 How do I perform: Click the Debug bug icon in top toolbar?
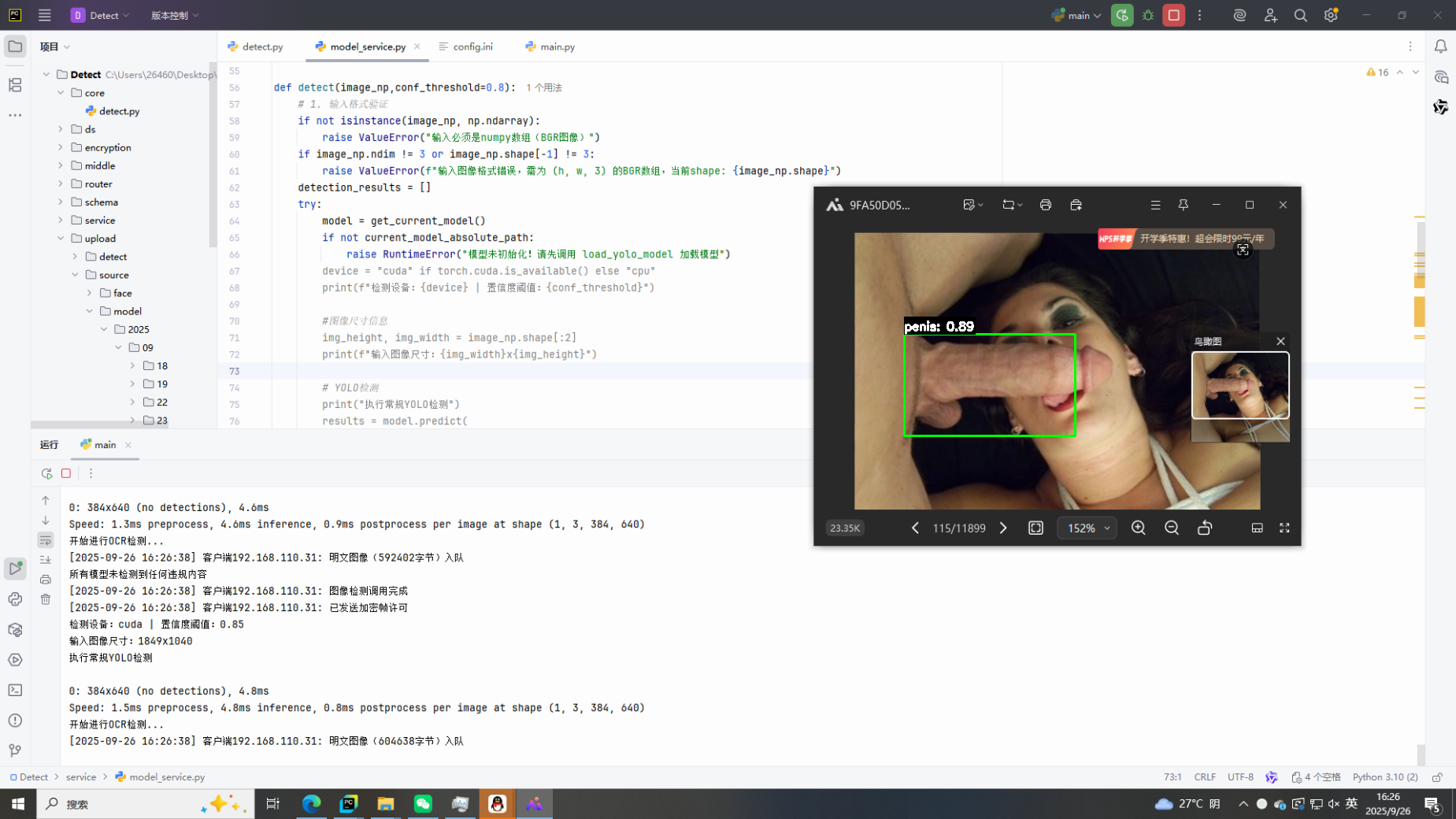point(1148,15)
